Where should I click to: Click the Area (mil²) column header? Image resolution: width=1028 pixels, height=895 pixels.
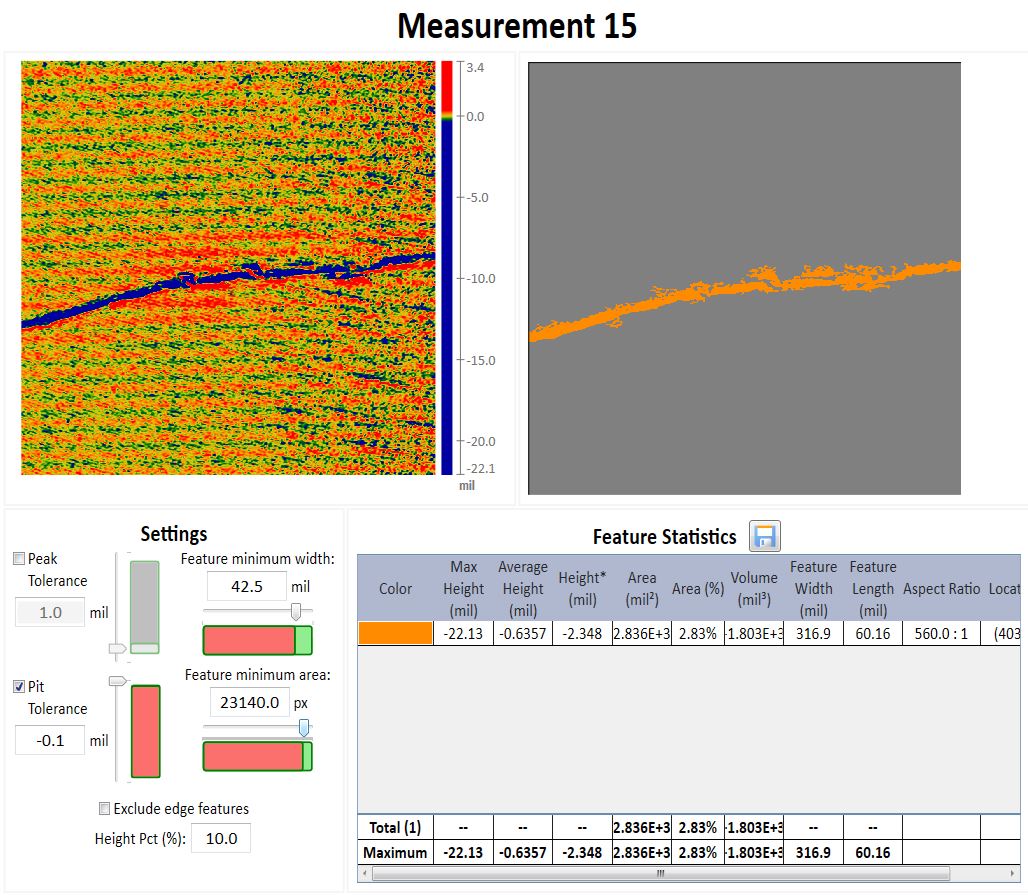tap(642, 588)
